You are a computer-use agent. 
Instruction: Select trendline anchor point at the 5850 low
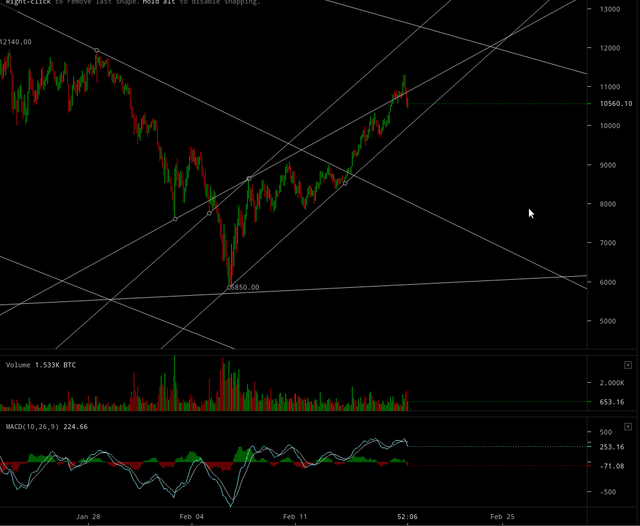(229, 288)
